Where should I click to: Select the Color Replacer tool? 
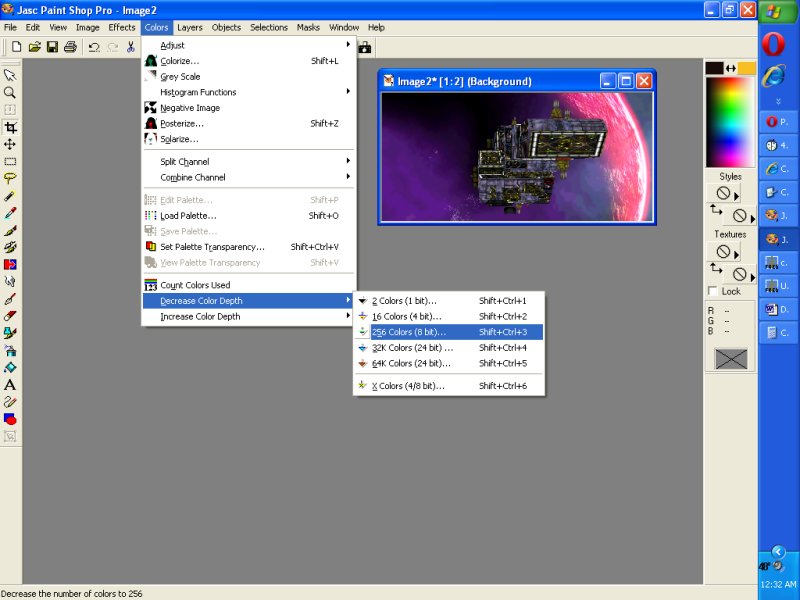tap(10, 264)
